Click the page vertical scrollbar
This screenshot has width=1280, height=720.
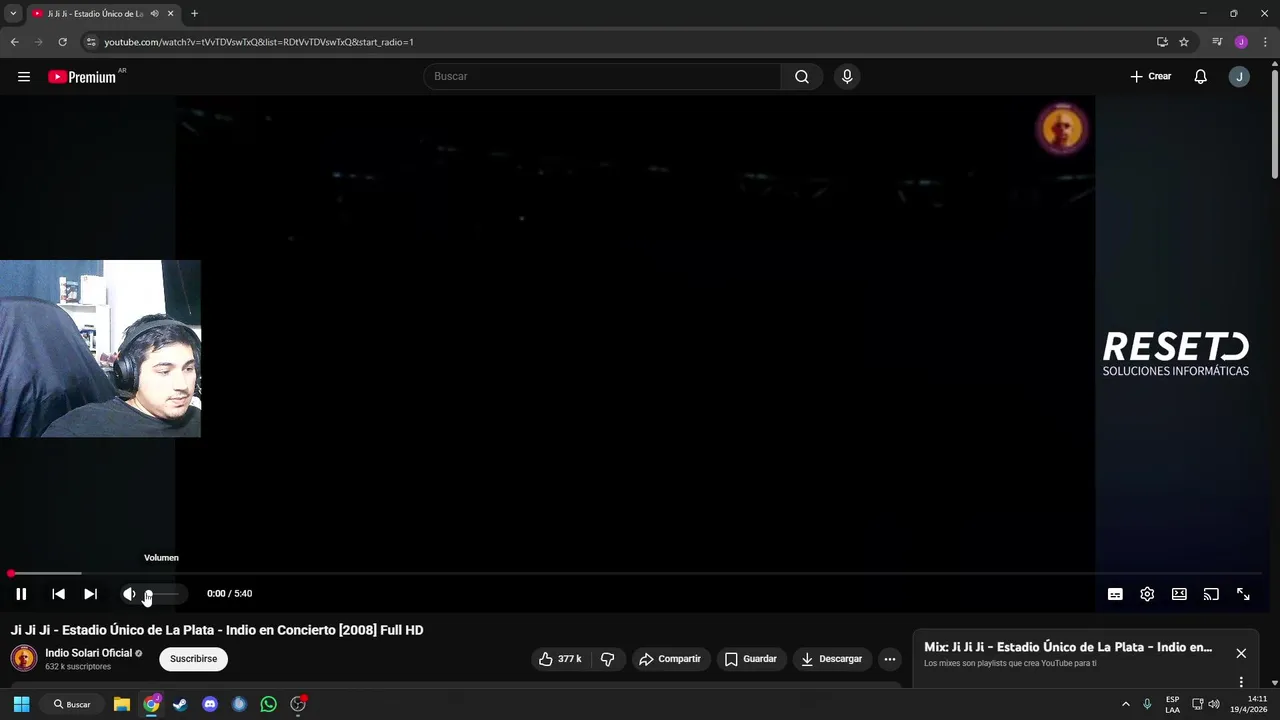click(1275, 125)
